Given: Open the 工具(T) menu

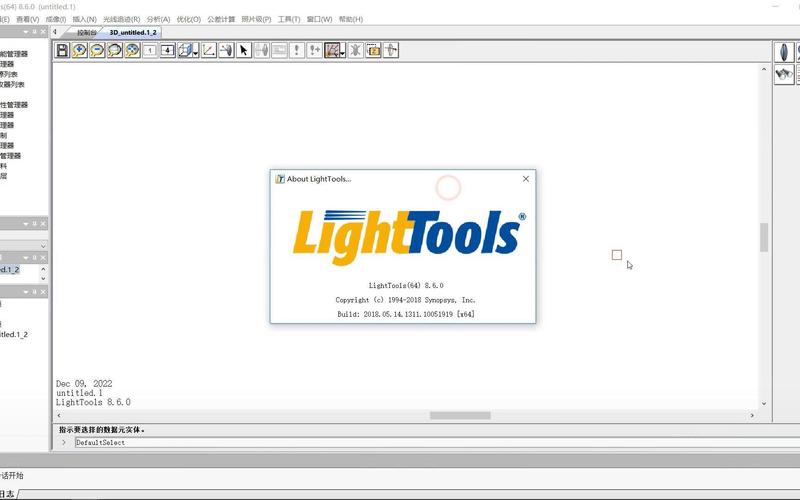Looking at the screenshot, I should tap(289, 19).
